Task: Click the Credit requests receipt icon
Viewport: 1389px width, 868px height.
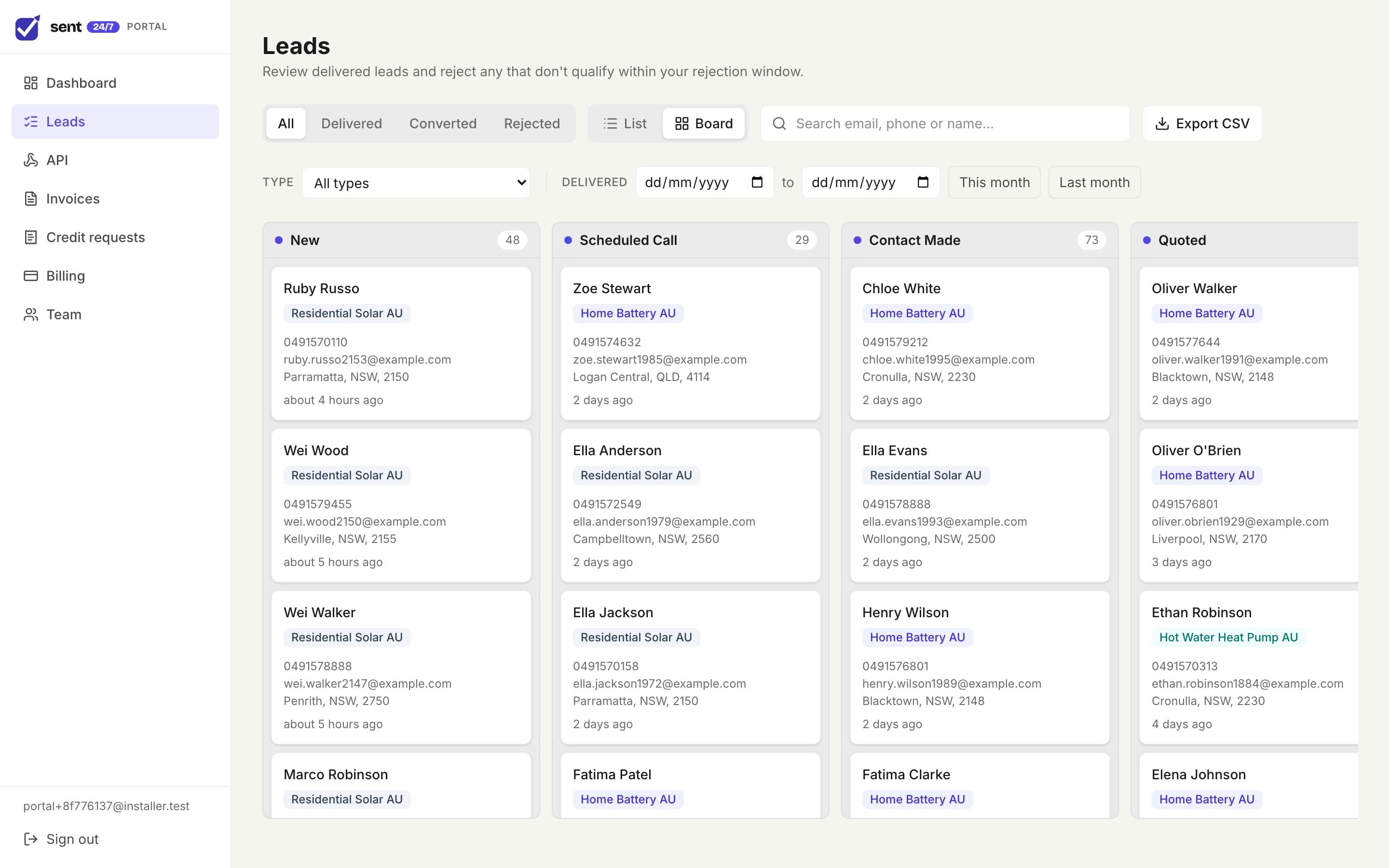Action: [x=30, y=237]
